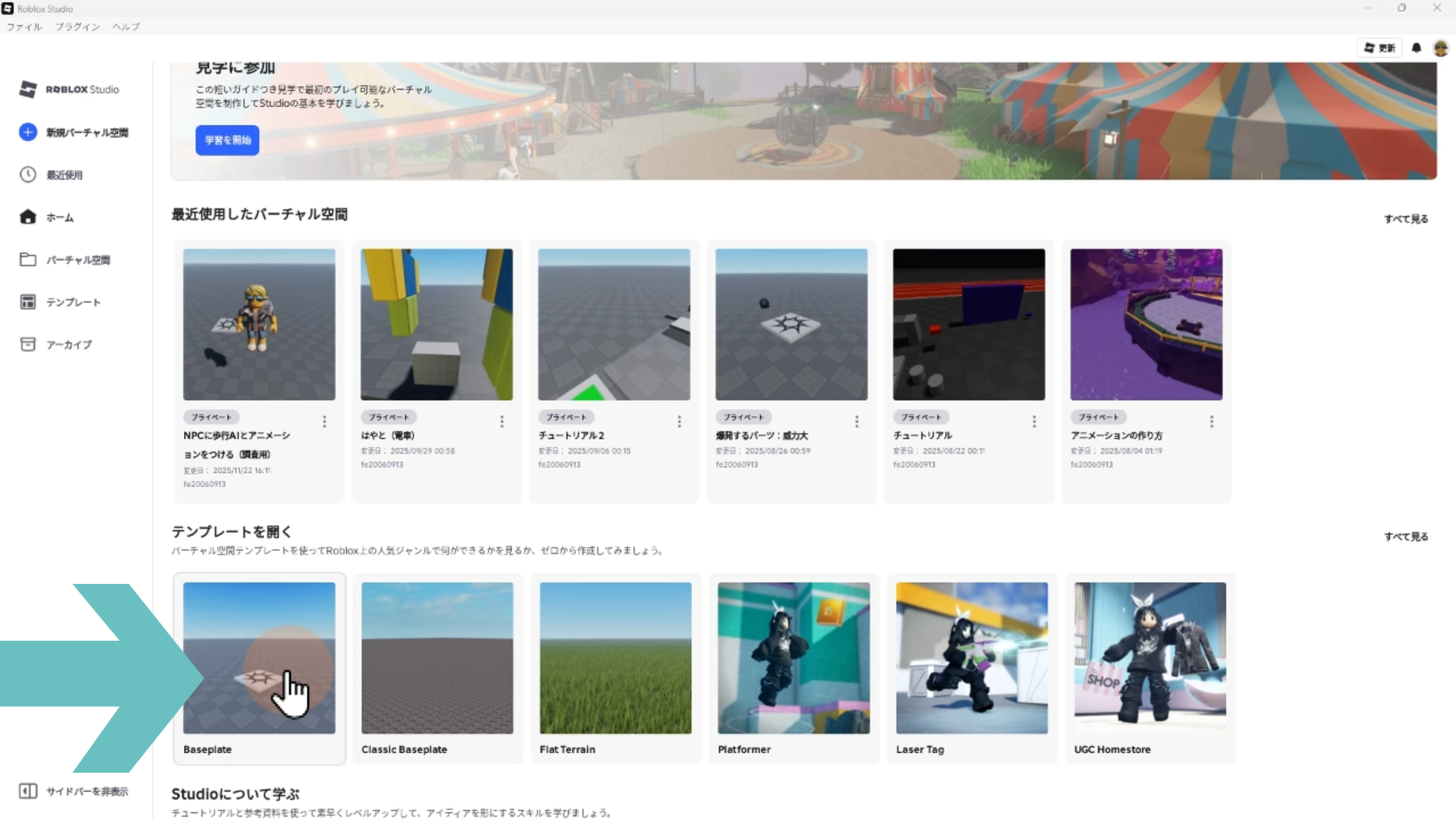Viewport: 1456px width, 819px height.
Task: Go to the Home house icon
Action: pos(28,217)
